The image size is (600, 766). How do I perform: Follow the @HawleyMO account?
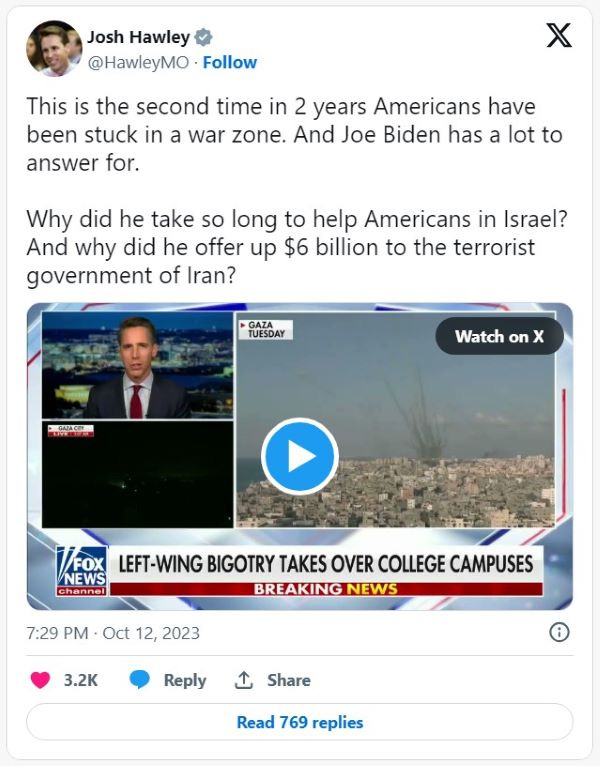(230, 63)
